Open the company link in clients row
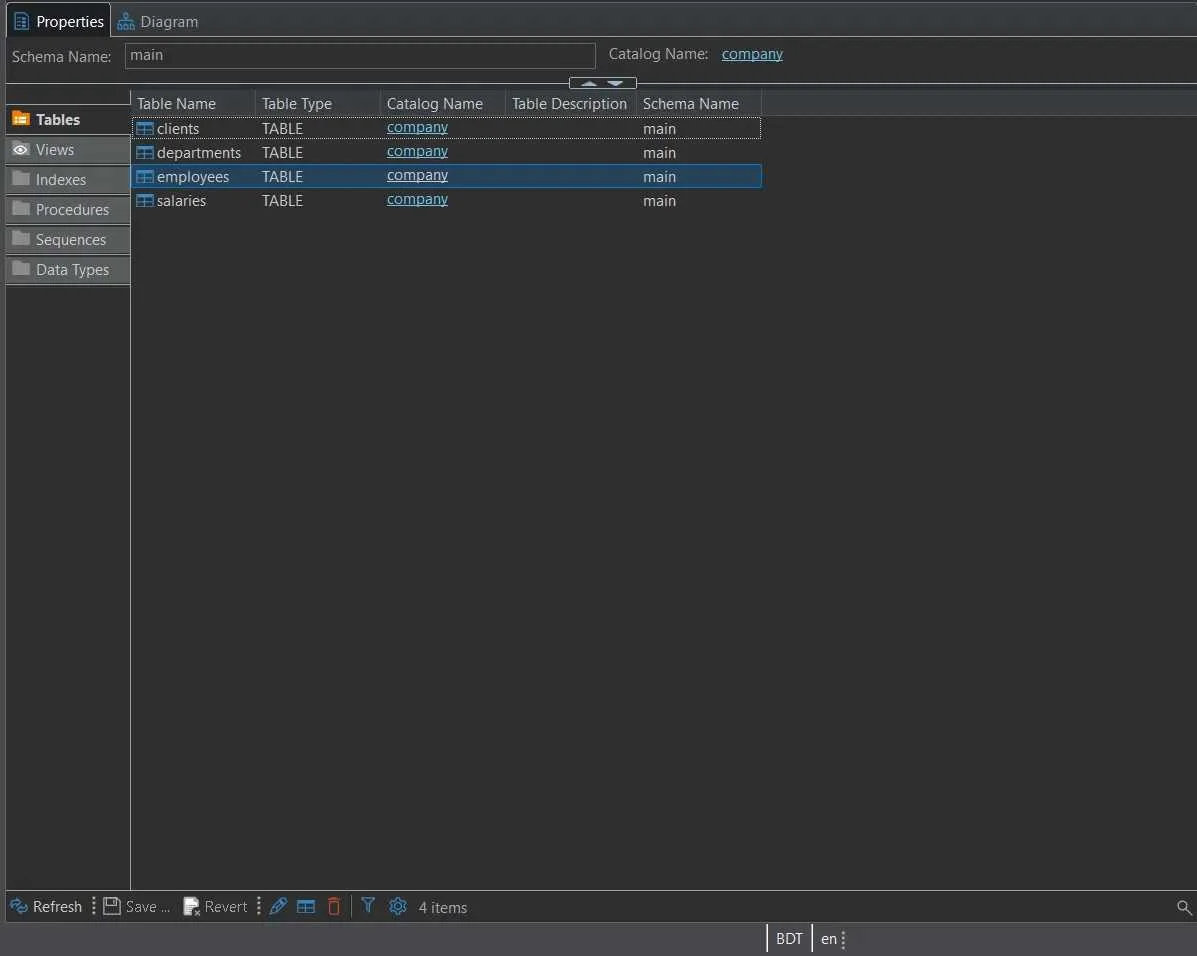1197x956 pixels. [x=417, y=128]
